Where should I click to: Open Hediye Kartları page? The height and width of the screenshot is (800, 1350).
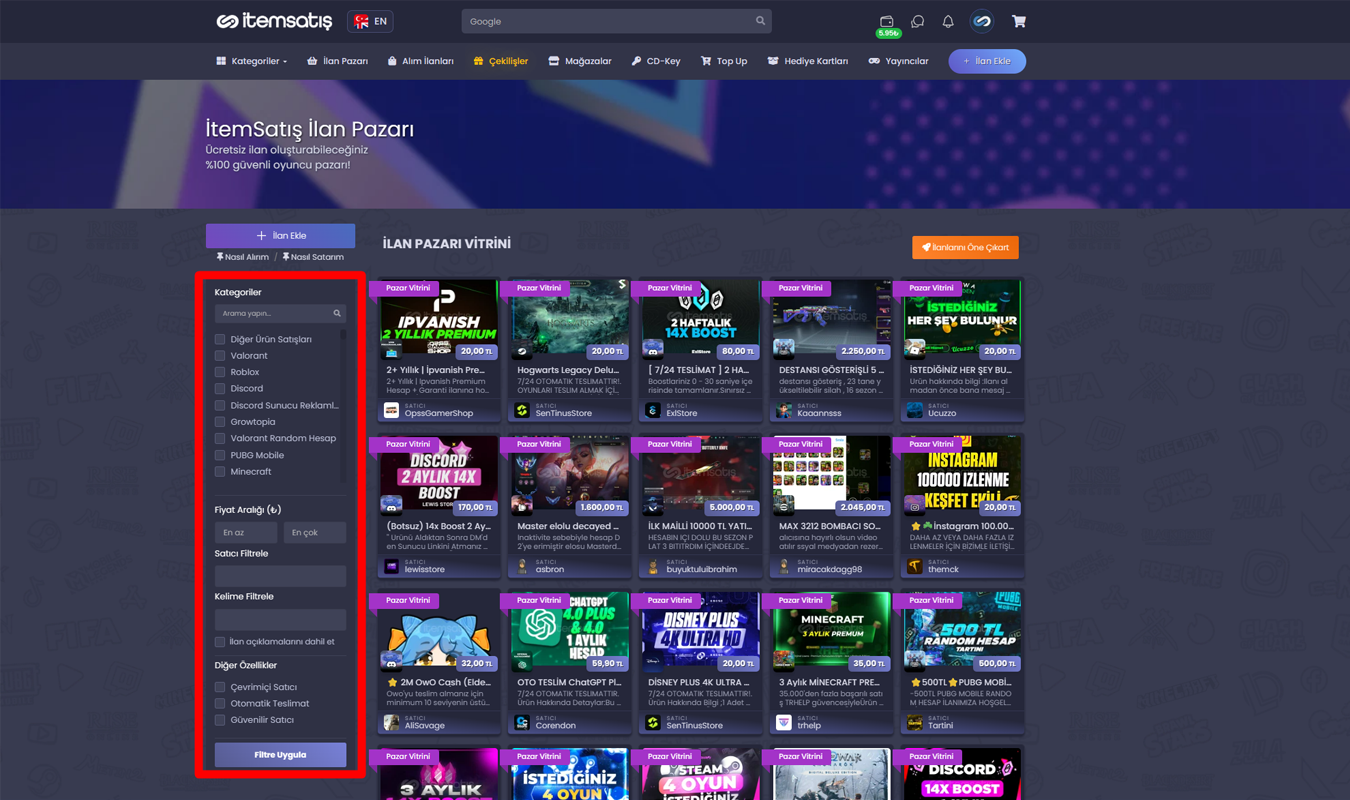(x=807, y=61)
